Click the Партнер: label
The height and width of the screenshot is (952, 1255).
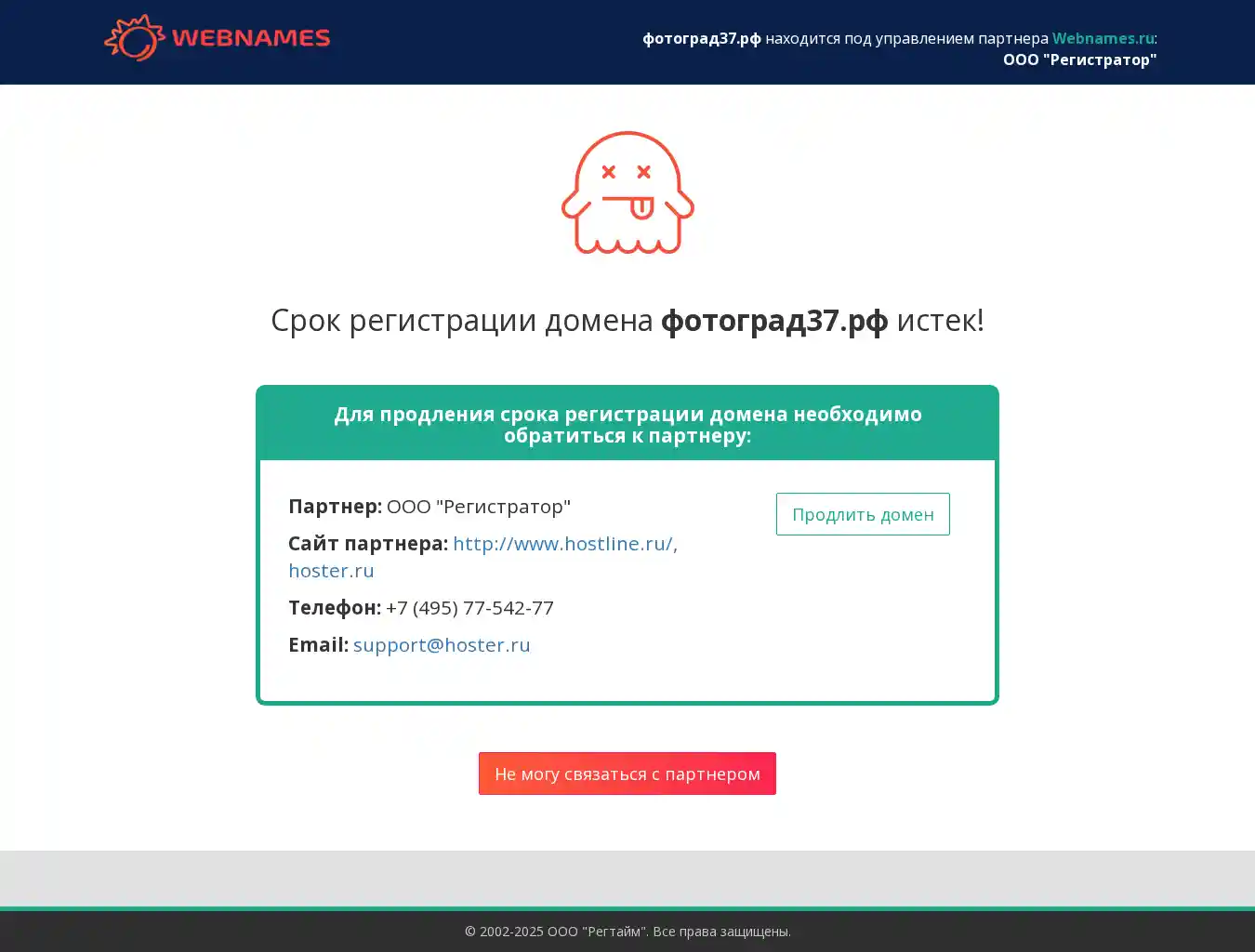(335, 506)
